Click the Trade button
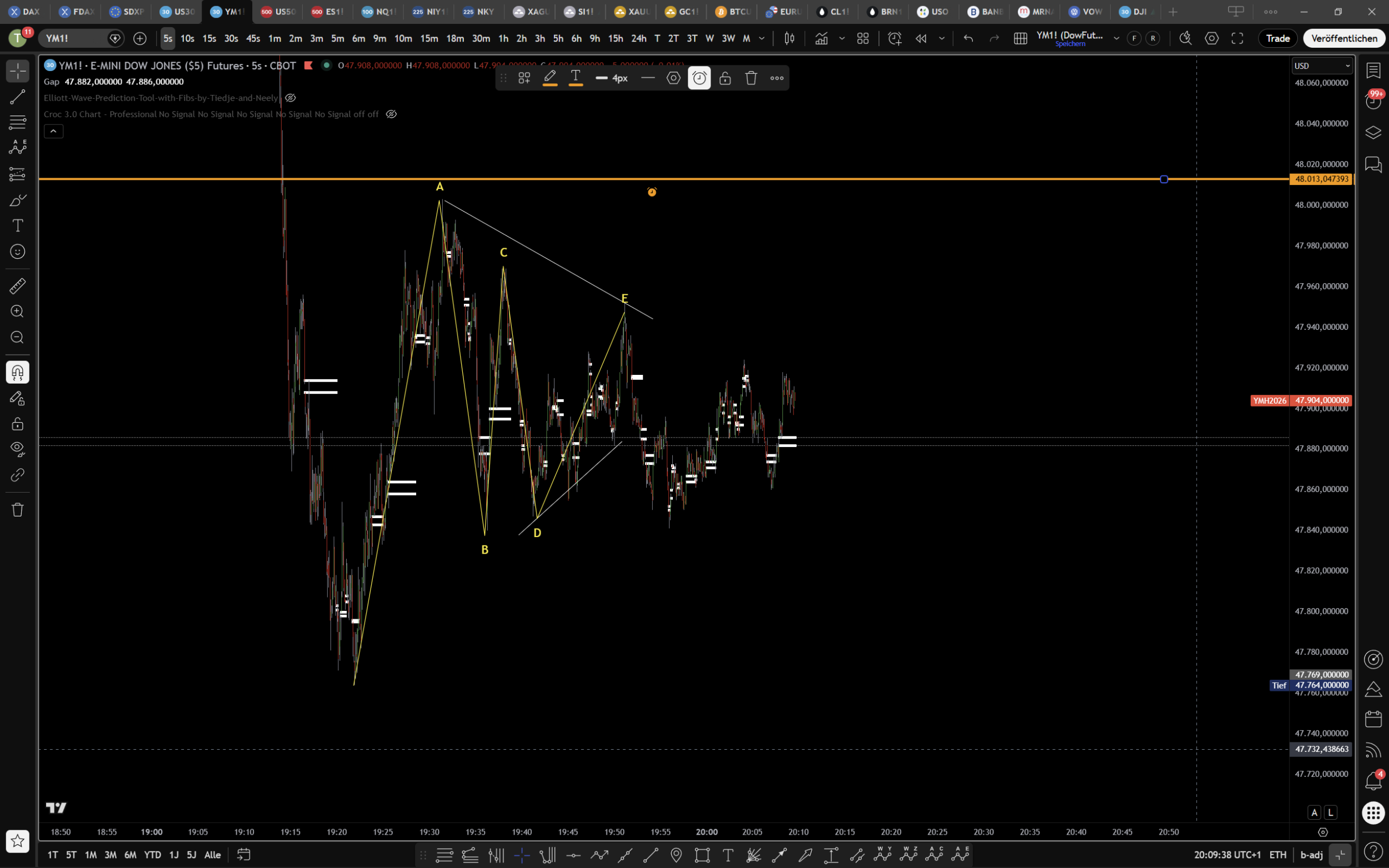The height and width of the screenshot is (868, 1389). pos(1278,38)
